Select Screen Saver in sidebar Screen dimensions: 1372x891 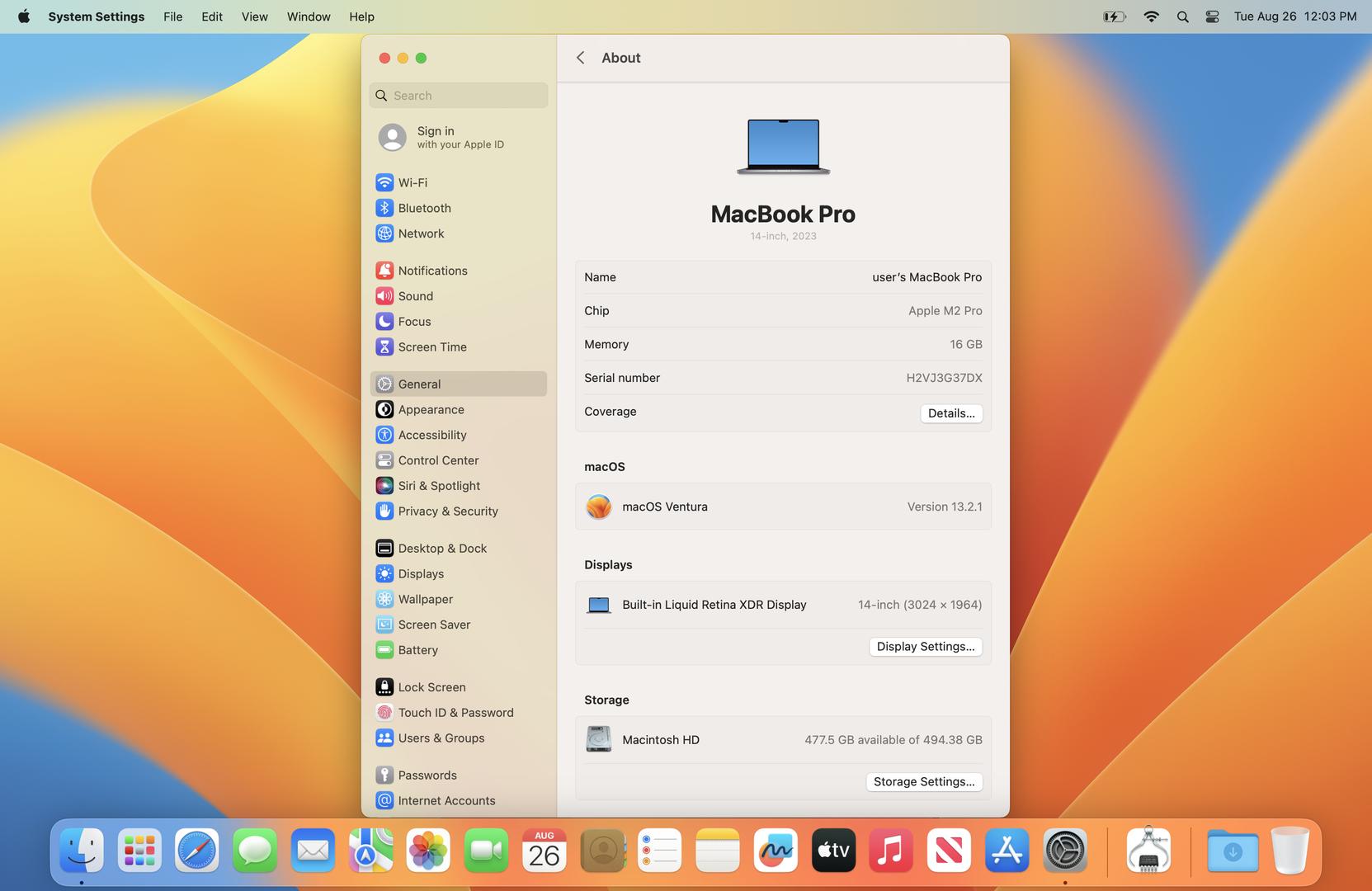pyautogui.click(x=458, y=625)
